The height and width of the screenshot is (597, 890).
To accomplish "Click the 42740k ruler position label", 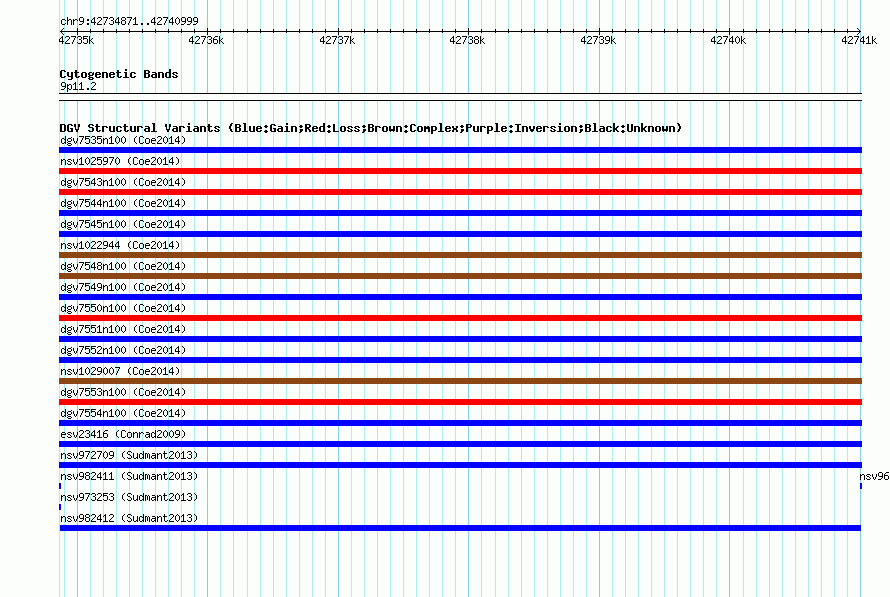I will coord(728,40).
